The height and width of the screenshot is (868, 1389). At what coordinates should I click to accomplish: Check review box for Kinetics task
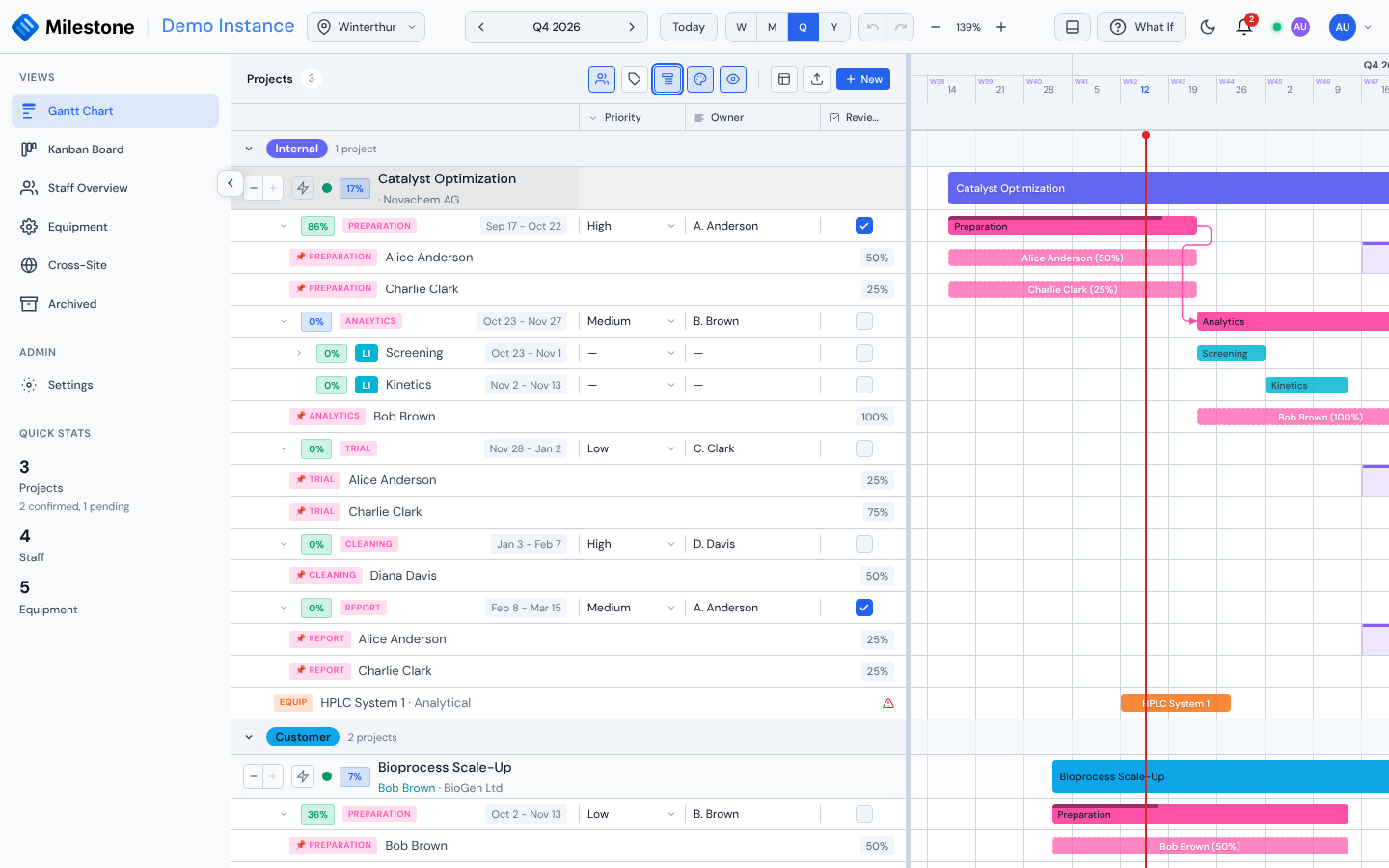click(x=864, y=385)
